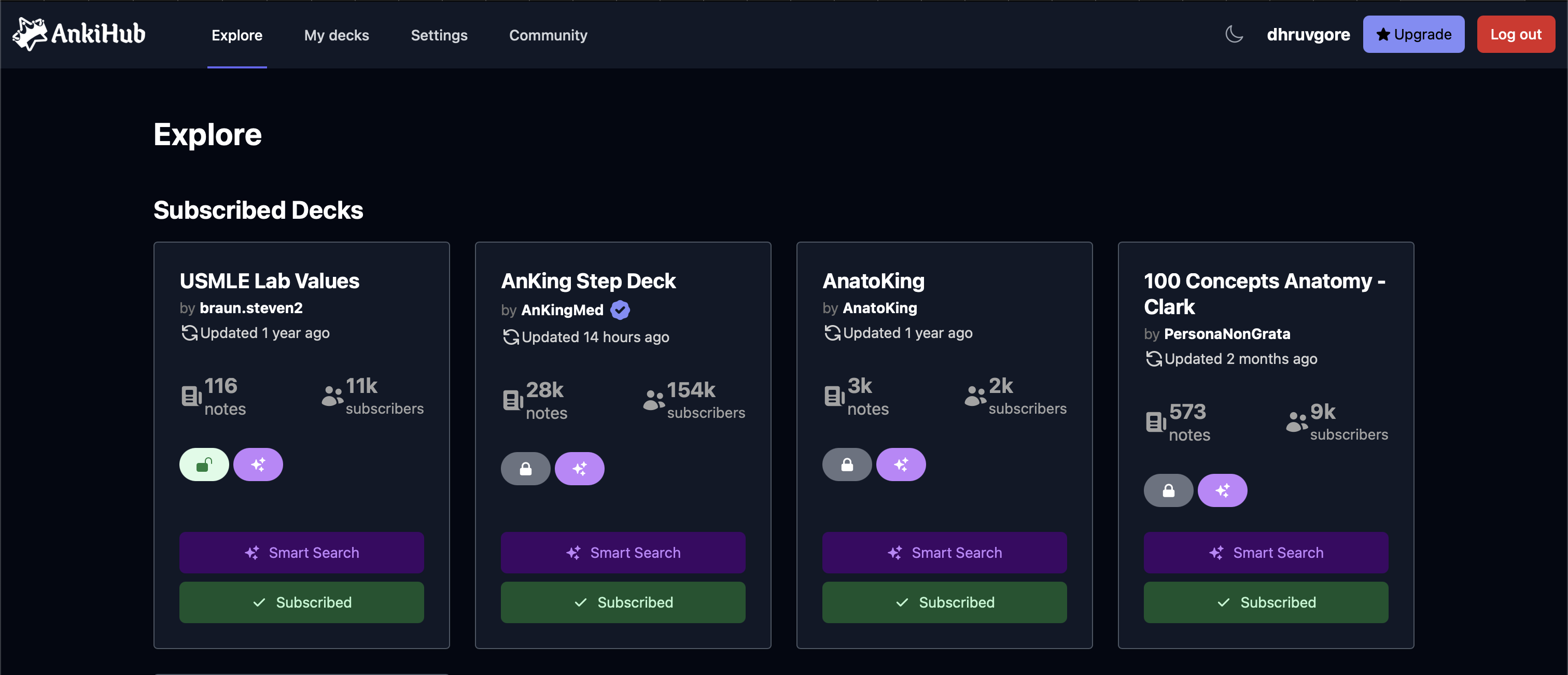This screenshot has height=675, width=1568.
Task: Click lock badge on 100 Concepts Anatomy card
Action: [x=1168, y=490]
